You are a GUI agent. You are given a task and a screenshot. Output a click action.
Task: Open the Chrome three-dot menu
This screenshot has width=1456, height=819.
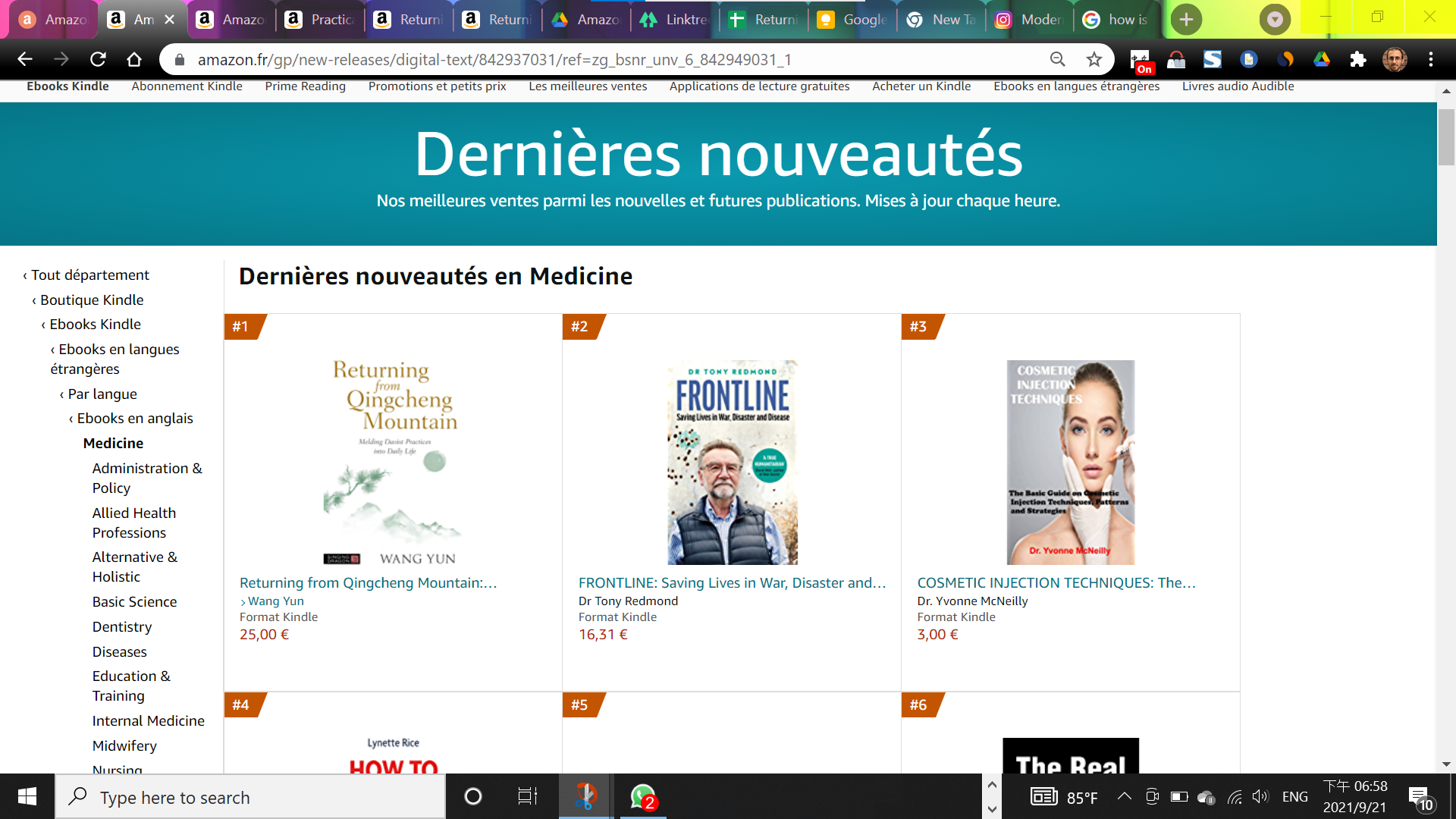coord(1431,59)
